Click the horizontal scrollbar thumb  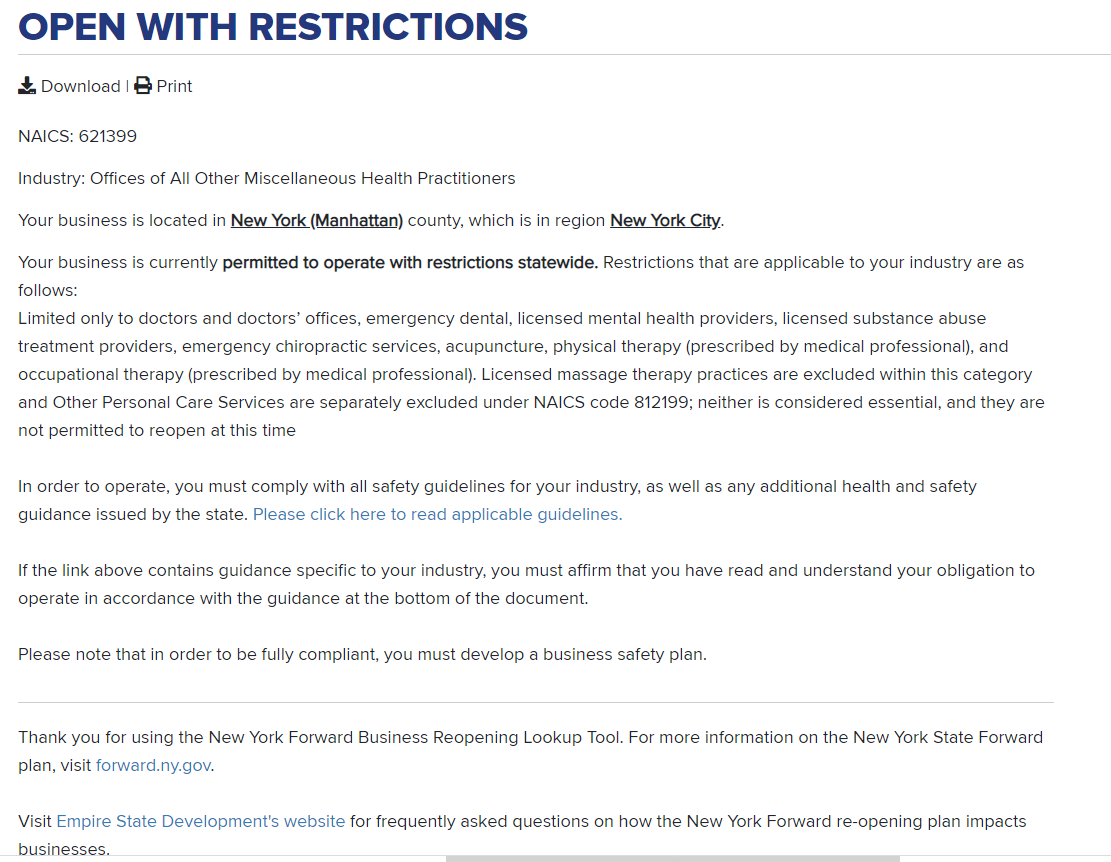(672, 858)
